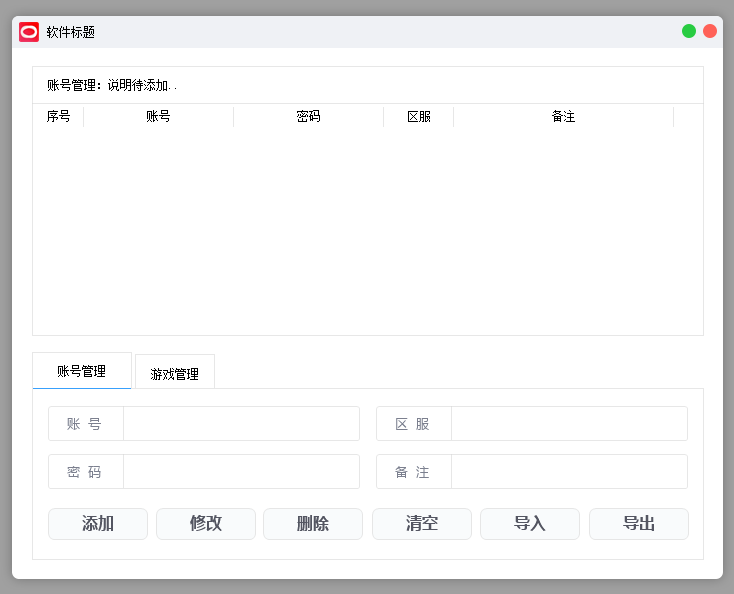Select the 账号 column header in table
The image size is (734, 594).
(158, 117)
